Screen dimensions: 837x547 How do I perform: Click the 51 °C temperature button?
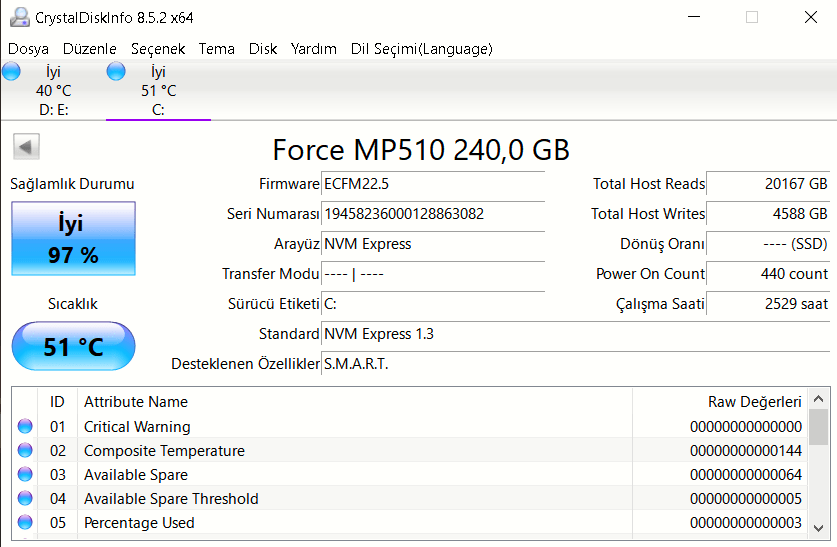coord(73,347)
